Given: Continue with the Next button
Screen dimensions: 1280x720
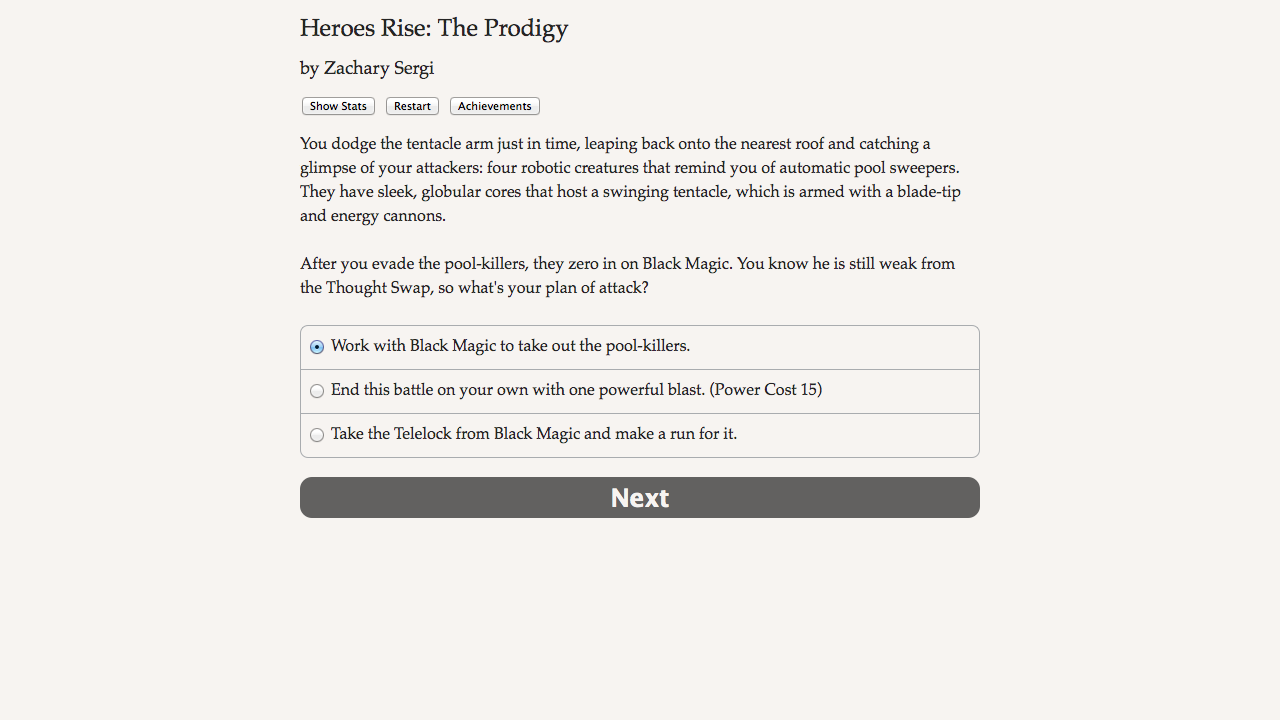Looking at the screenshot, I should [x=640, y=497].
